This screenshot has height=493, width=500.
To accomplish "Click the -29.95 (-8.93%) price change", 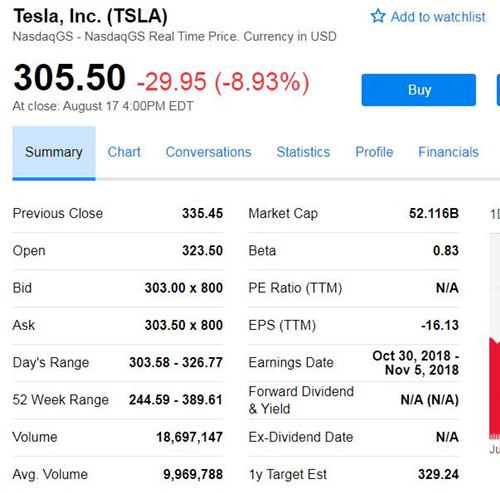I will 223,82.
